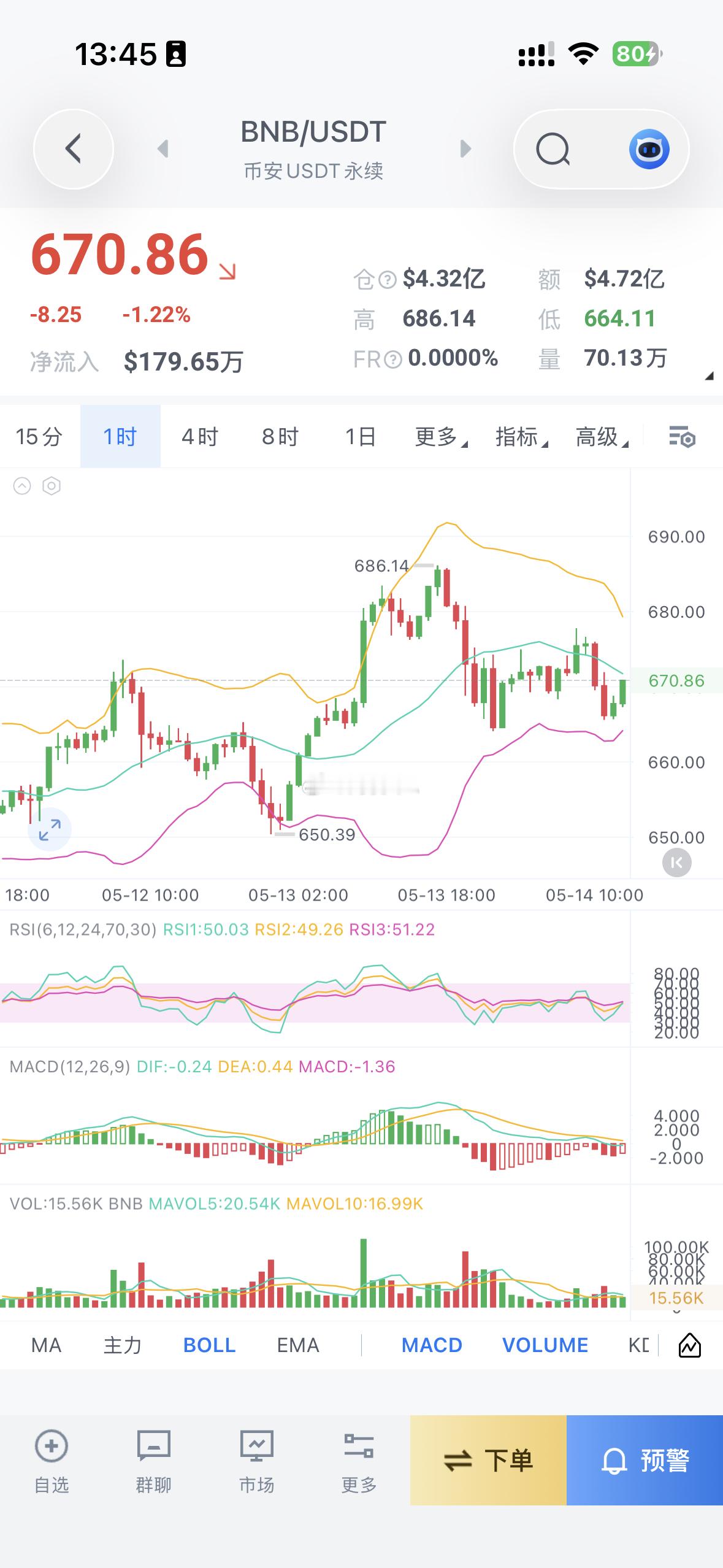Open the search magnifier icon
Screen dimensions: 723x1568
coord(553,149)
